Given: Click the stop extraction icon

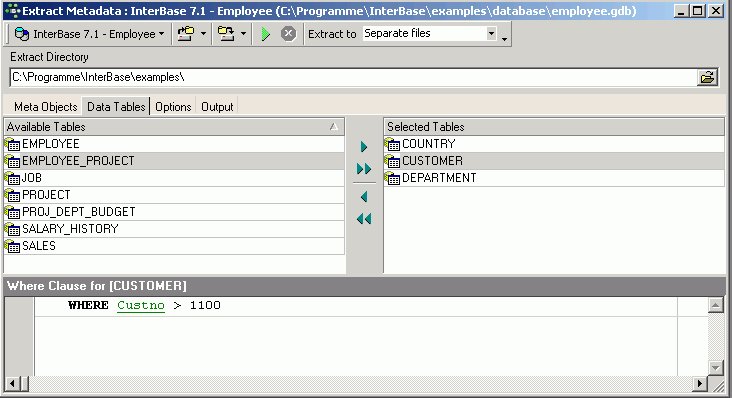Looking at the screenshot, I should (289, 34).
